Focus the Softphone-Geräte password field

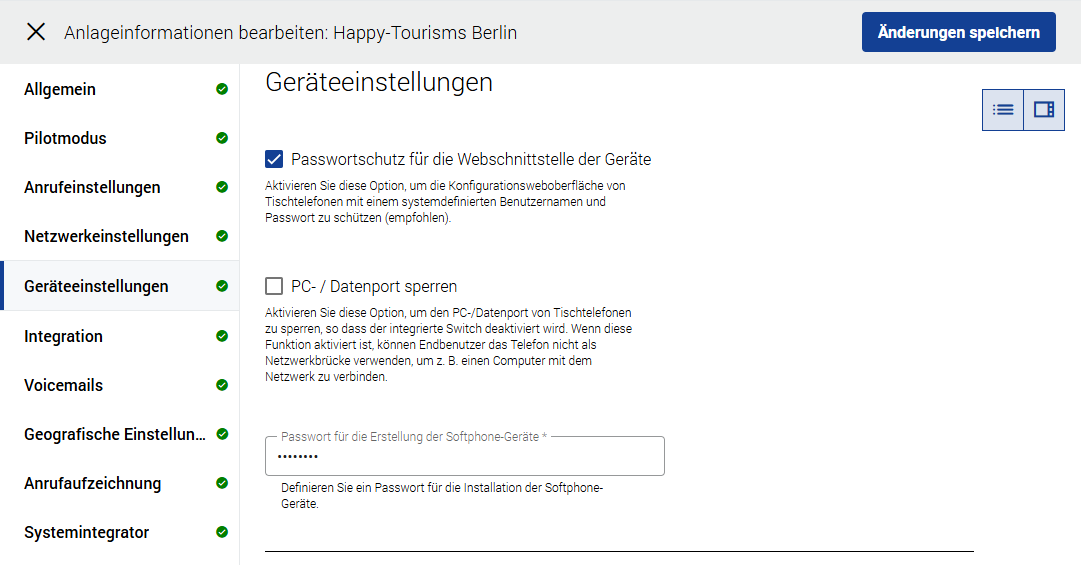point(464,457)
